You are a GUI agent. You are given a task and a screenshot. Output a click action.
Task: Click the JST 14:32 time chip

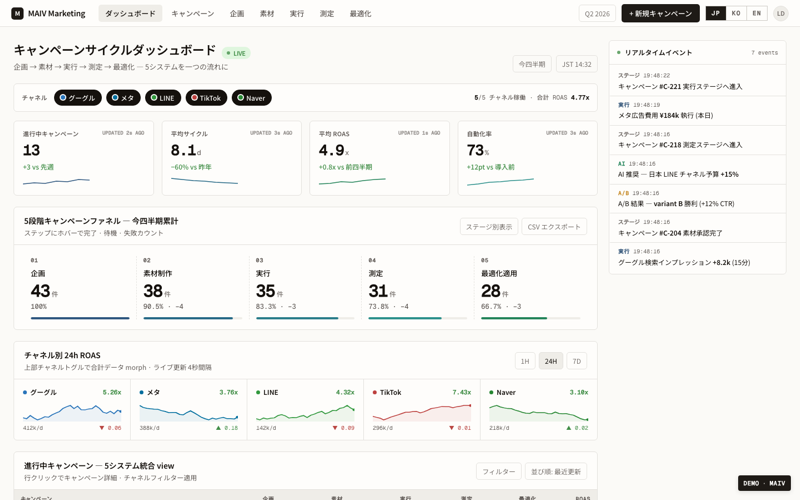(577, 64)
